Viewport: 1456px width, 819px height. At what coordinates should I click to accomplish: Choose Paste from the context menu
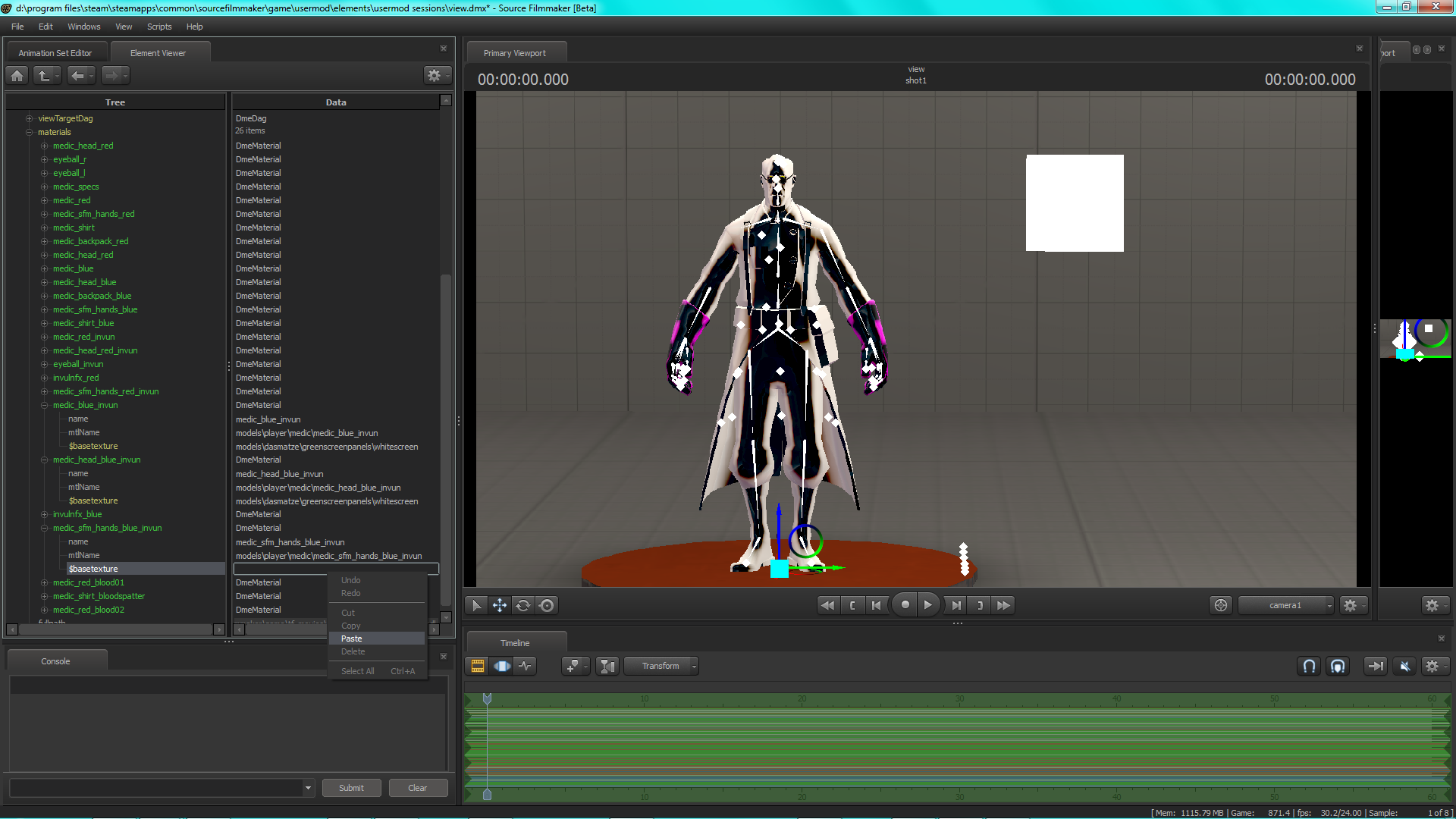click(x=352, y=639)
